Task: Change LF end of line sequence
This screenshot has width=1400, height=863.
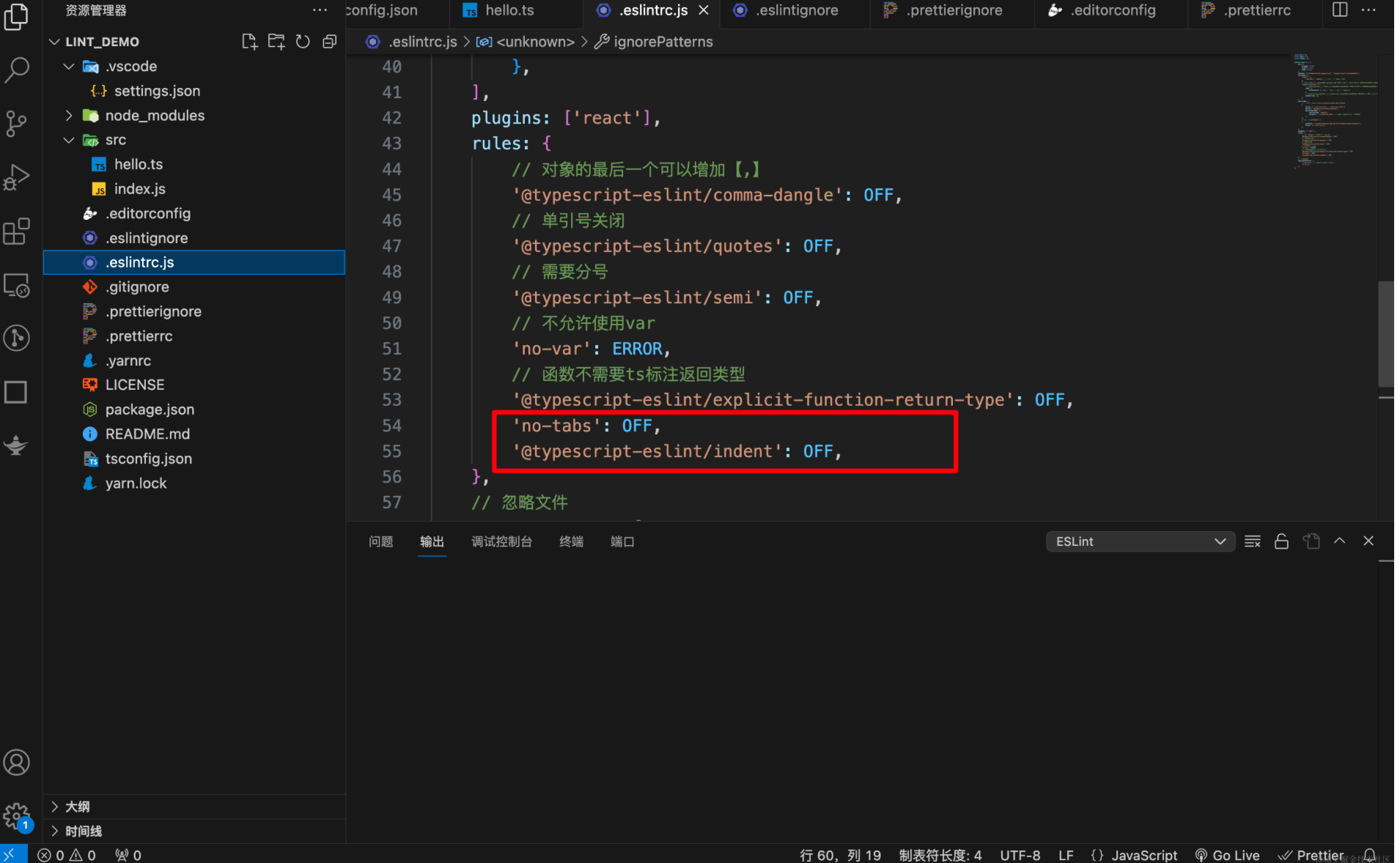Action: pos(1066,855)
